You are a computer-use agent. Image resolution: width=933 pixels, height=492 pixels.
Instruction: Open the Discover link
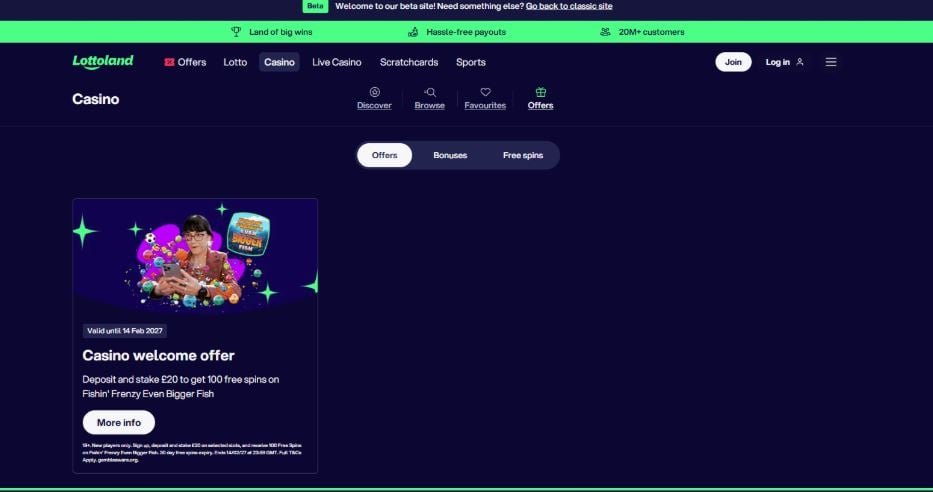pos(374,105)
